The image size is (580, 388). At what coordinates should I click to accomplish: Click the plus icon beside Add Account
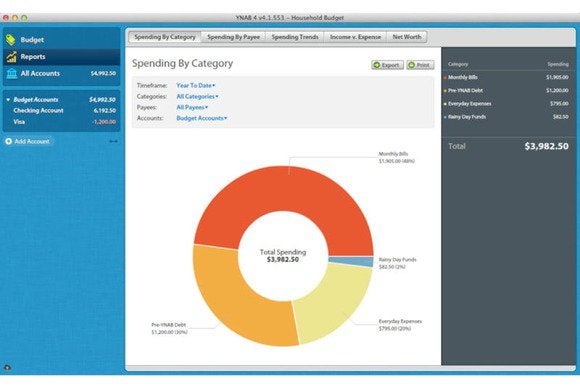pyautogui.click(x=9, y=141)
